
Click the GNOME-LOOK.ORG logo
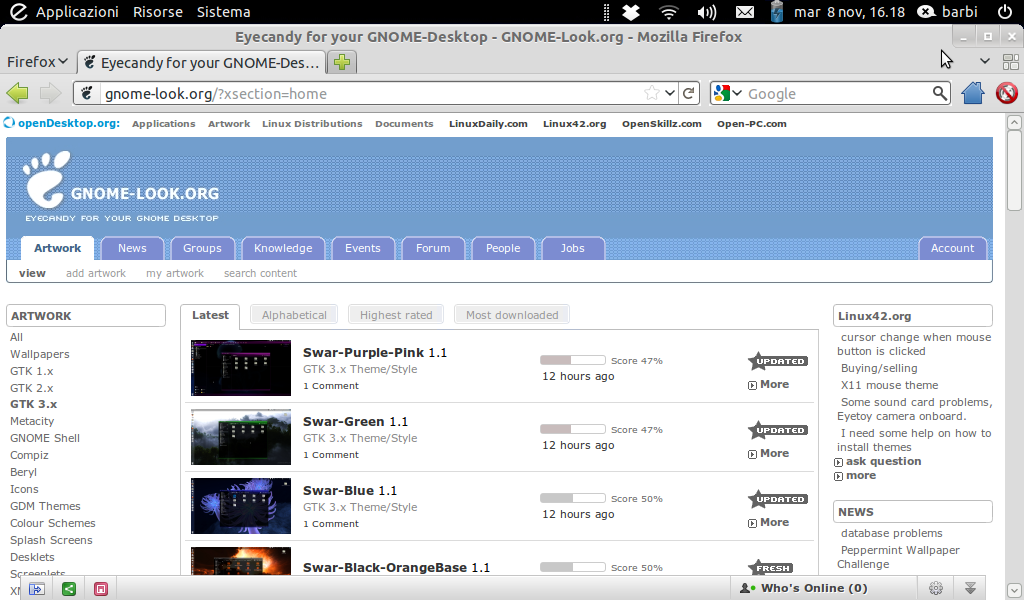point(121,187)
